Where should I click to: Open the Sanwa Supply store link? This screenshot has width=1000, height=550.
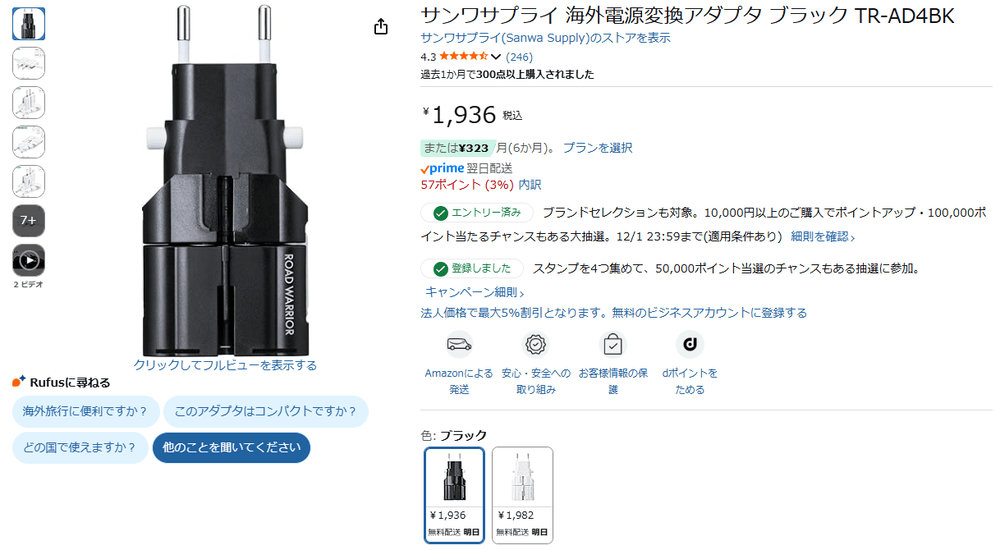point(545,38)
